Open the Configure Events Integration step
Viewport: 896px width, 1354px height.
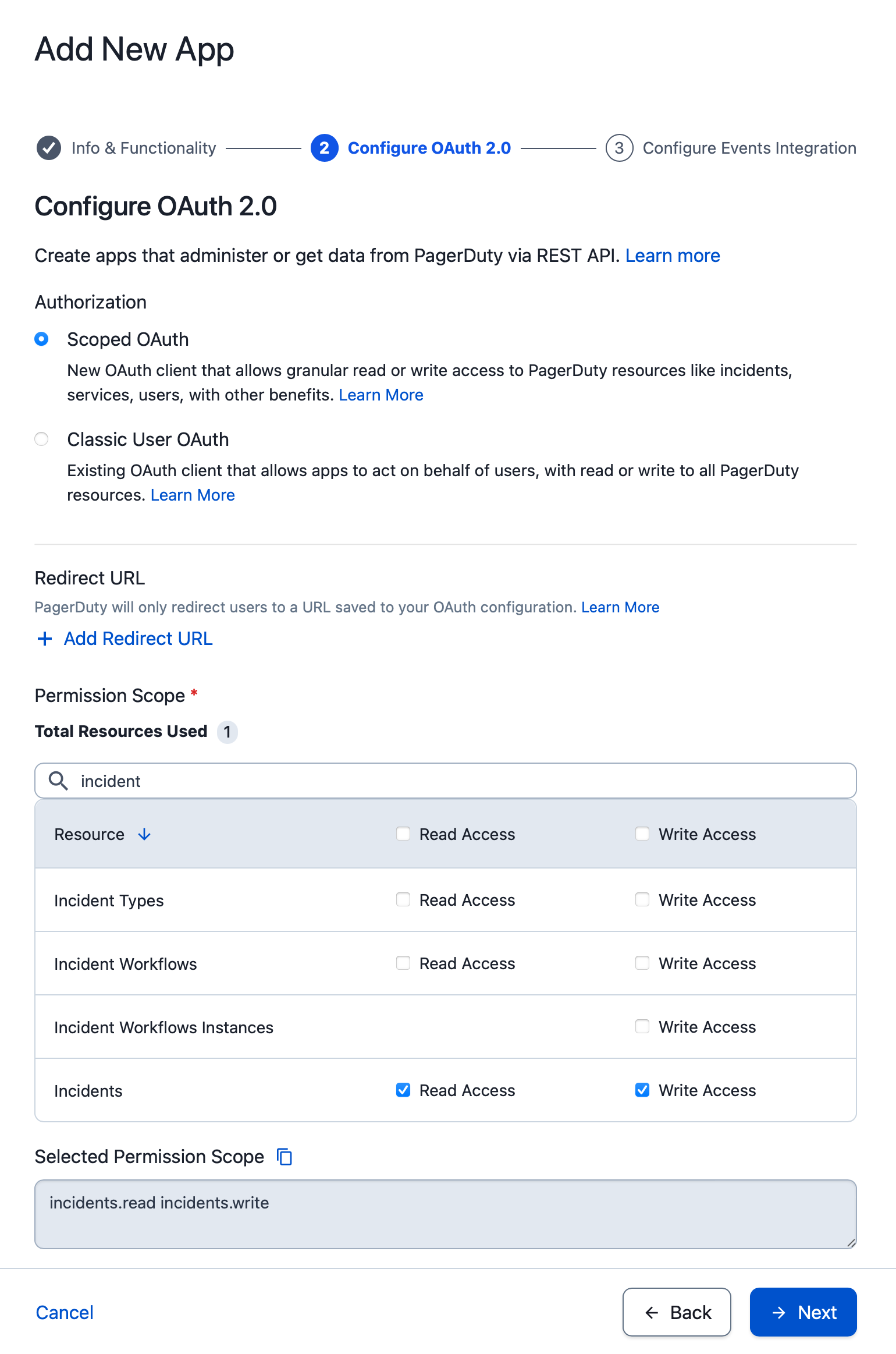pos(749,148)
